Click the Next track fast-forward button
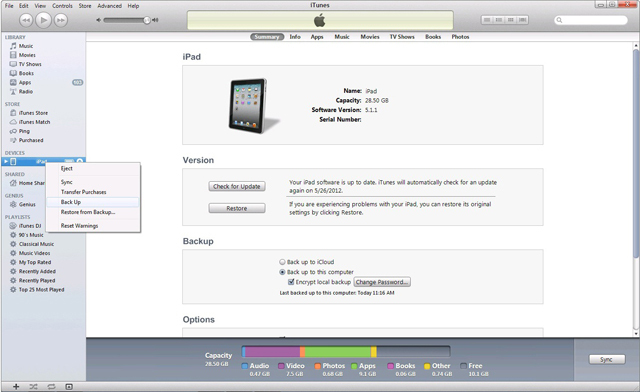 tap(61, 20)
